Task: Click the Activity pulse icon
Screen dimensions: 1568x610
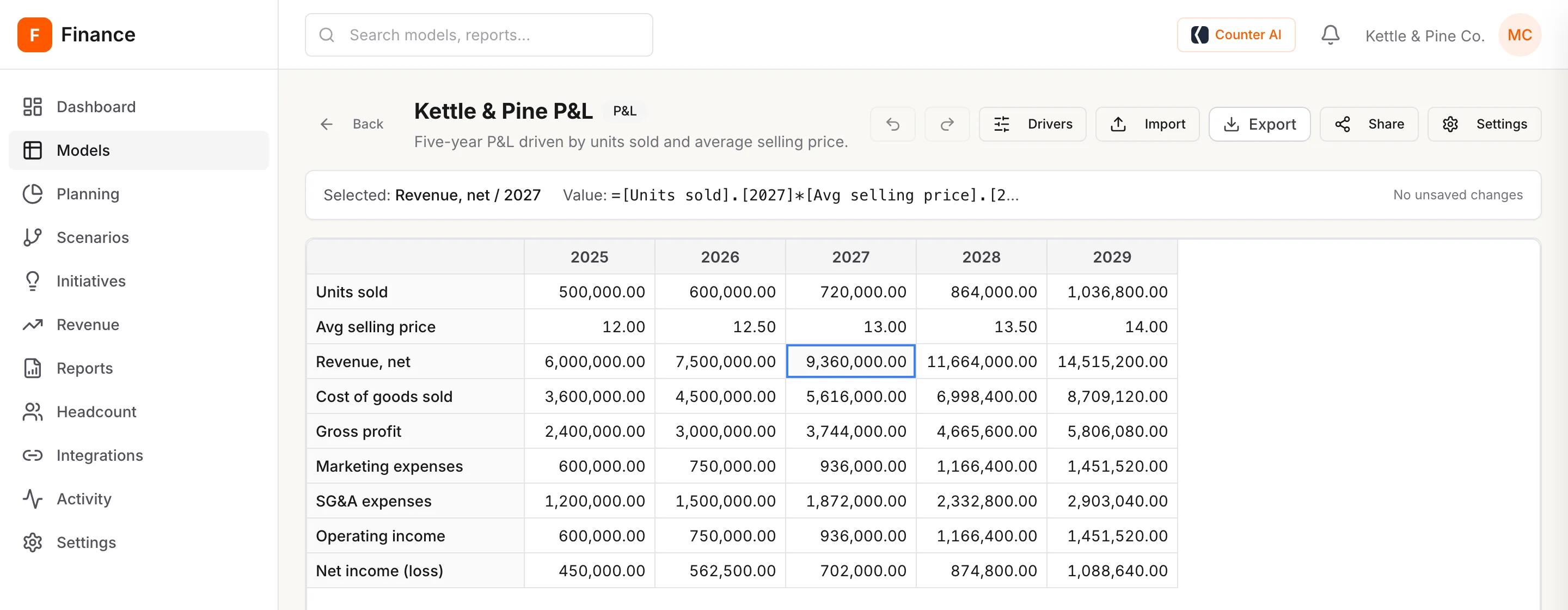Action: coord(32,498)
